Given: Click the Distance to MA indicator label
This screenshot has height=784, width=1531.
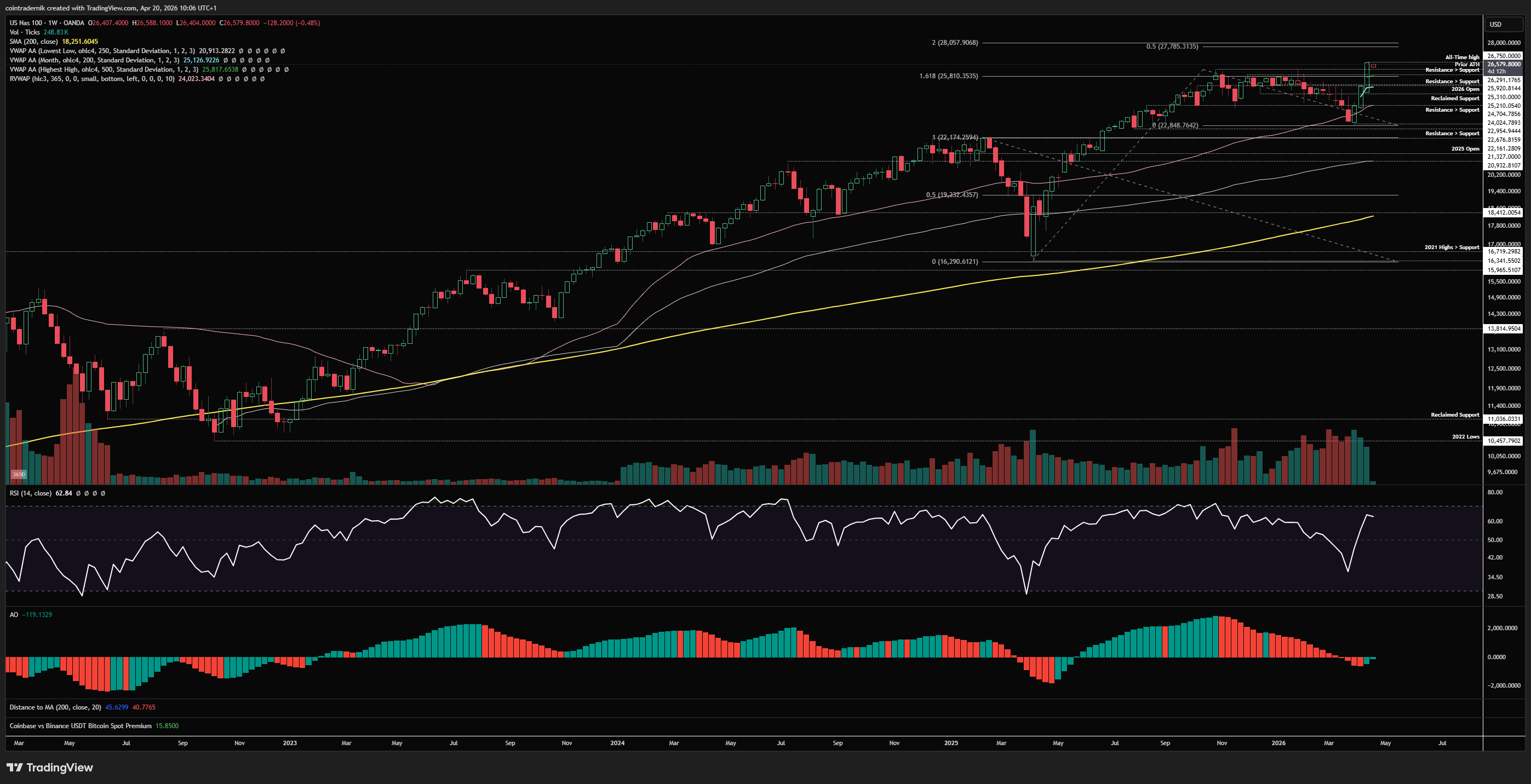Looking at the screenshot, I should 55,707.
